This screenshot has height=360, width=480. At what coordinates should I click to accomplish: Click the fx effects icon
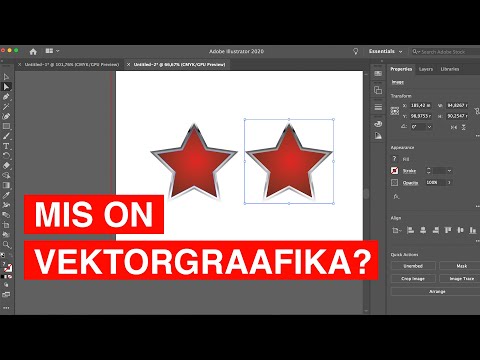pos(396,197)
